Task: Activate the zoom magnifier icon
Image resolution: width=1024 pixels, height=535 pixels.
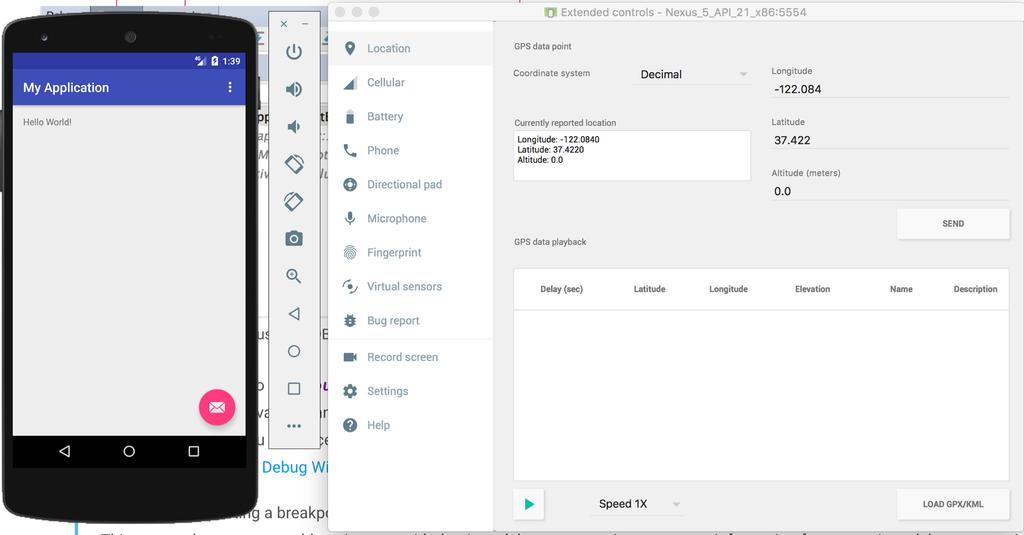Action: click(x=294, y=276)
